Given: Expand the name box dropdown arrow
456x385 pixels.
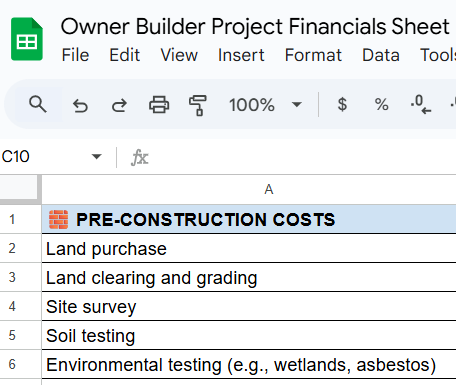Looking at the screenshot, I should click(96, 156).
